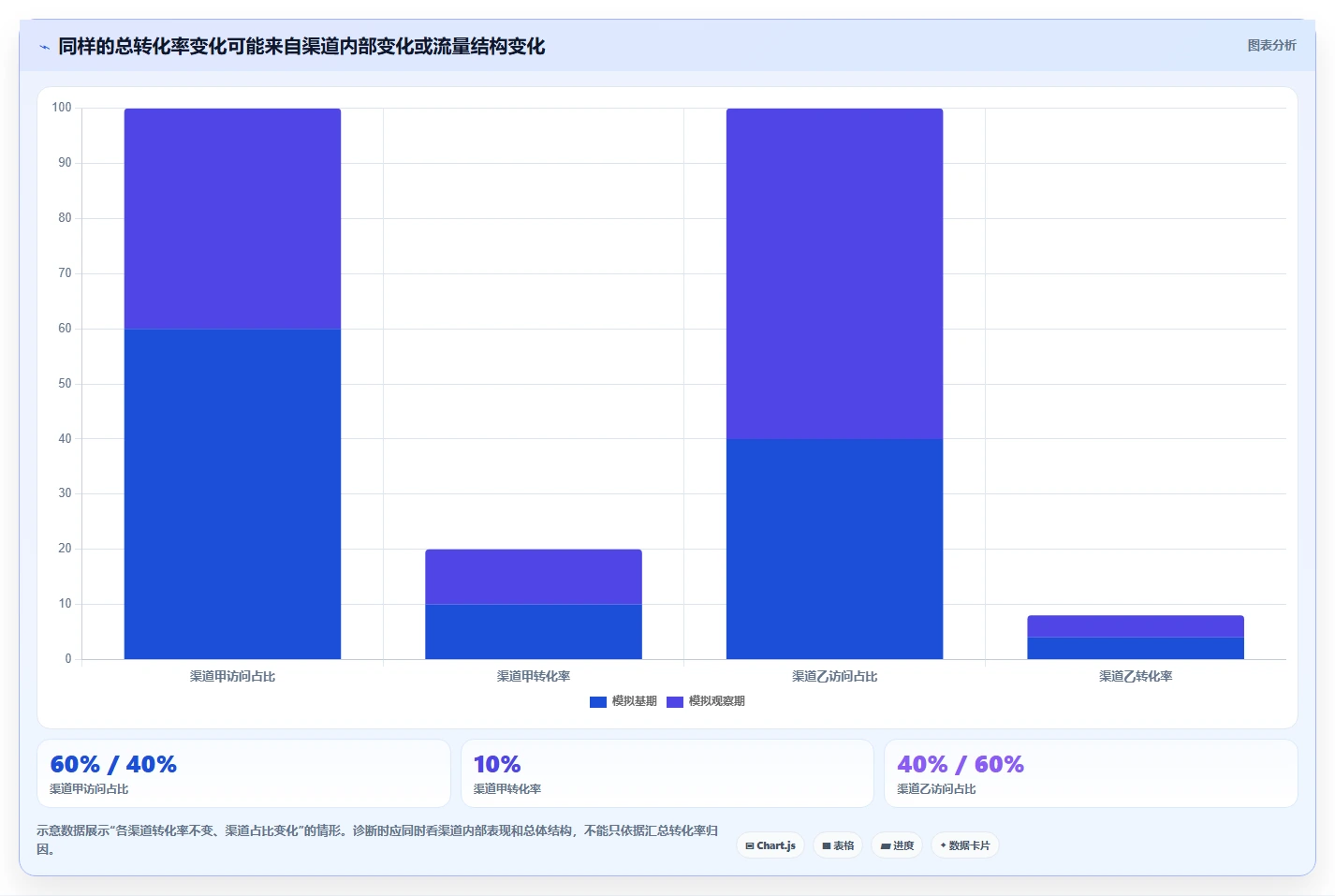
Task: Open the Chart.js tag
Action: pos(770,845)
